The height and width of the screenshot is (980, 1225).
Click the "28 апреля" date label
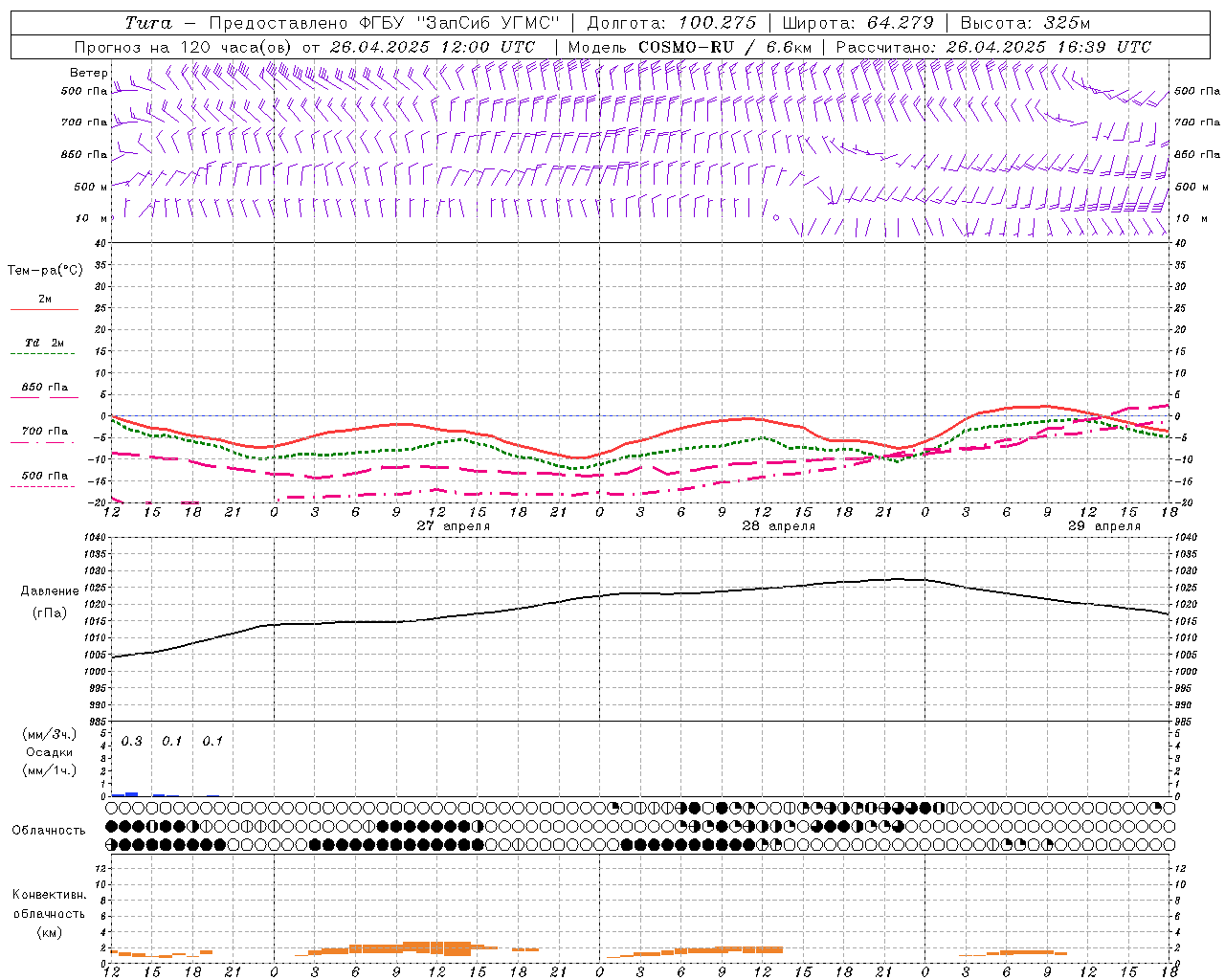pos(778,526)
